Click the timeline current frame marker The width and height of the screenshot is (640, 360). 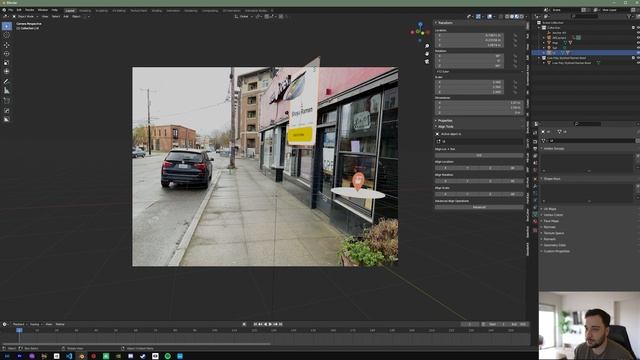(x=19, y=330)
